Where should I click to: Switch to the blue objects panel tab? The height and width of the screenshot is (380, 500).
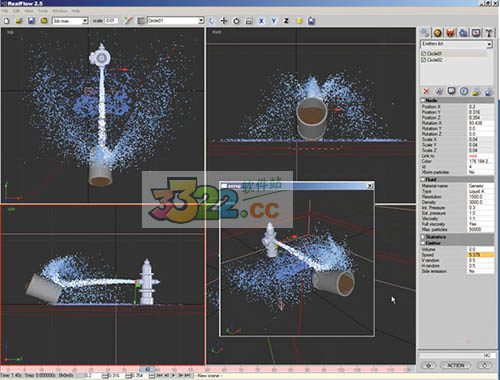click(463, 33)
